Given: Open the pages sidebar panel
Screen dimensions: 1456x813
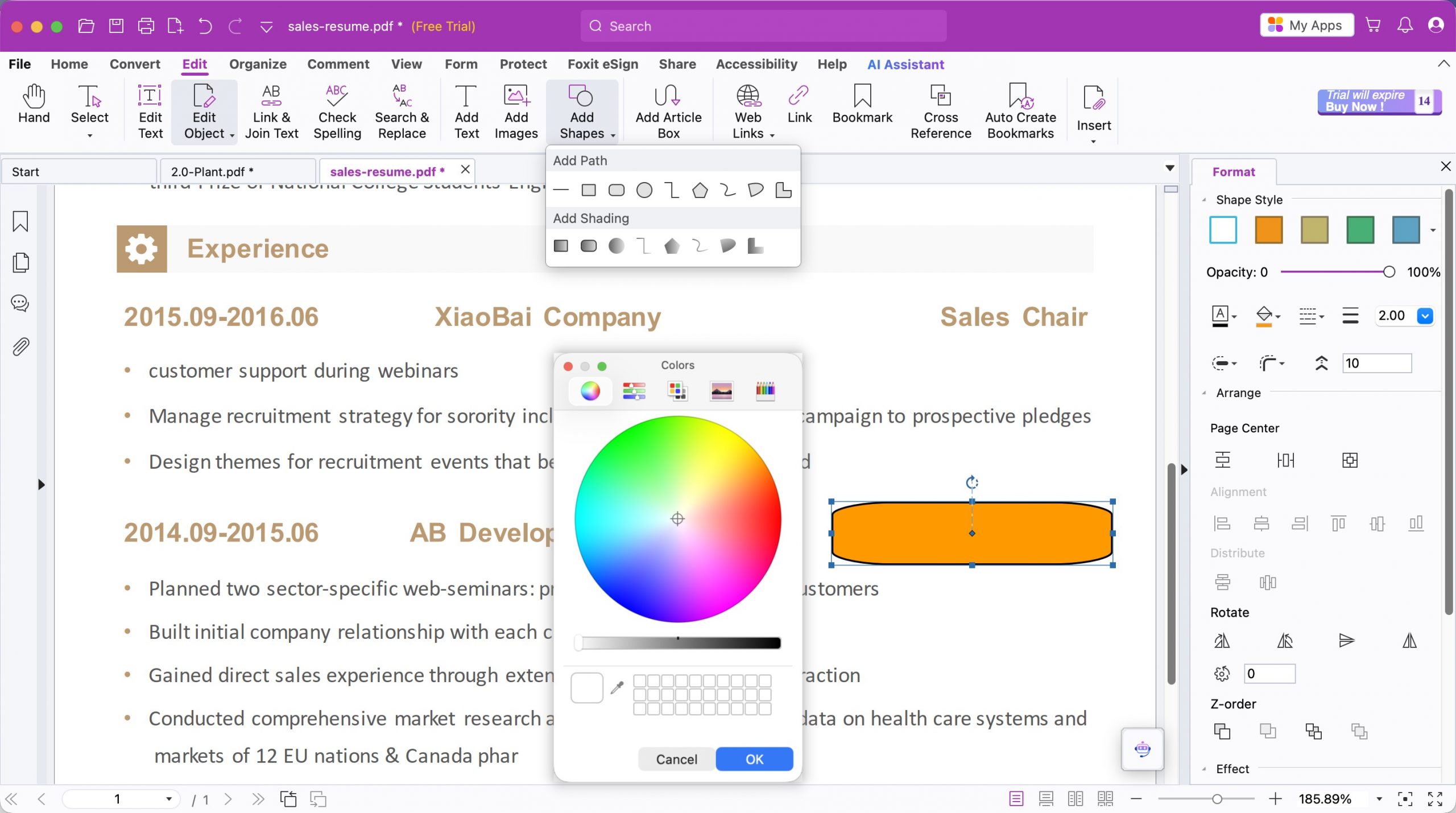Looking at the screenshot, I should coord(20,262).
